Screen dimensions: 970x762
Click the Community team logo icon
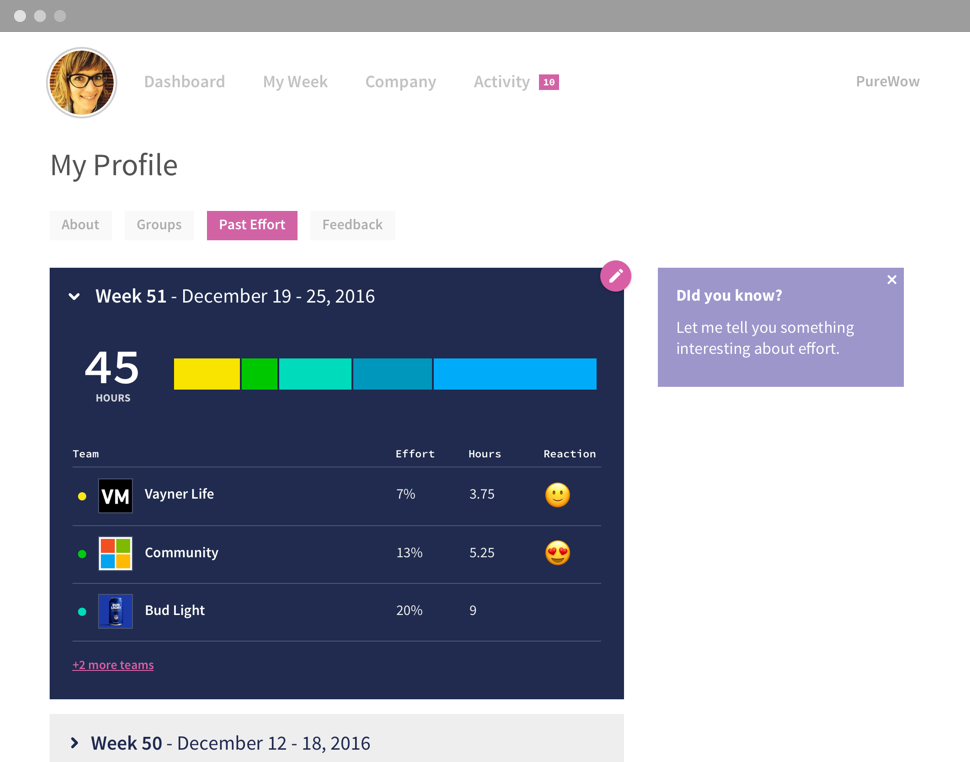(115, 553)
